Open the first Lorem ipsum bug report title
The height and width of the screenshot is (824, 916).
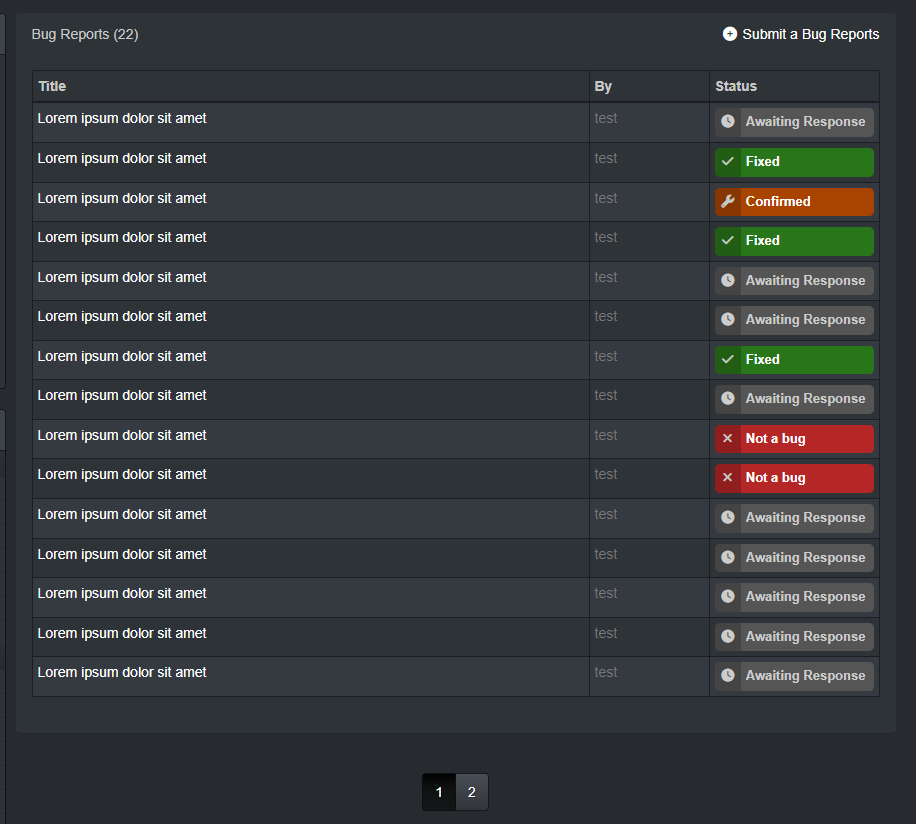122,119
